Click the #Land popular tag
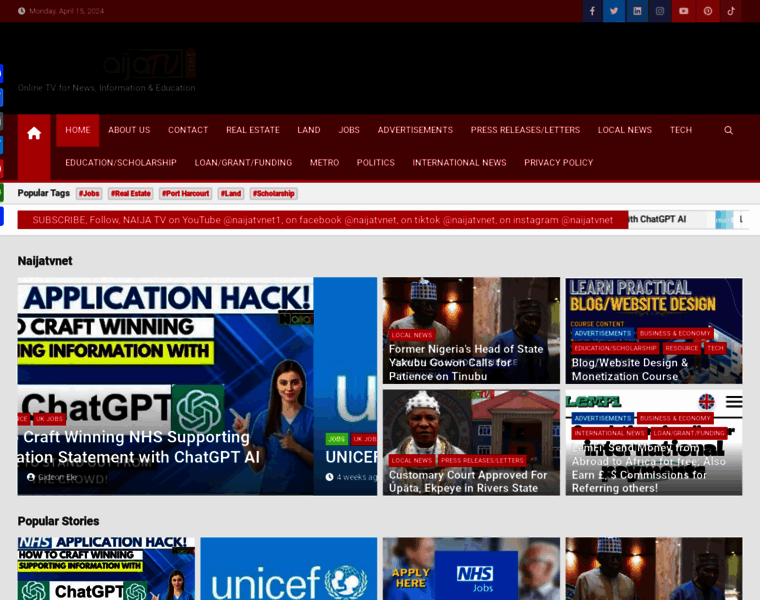The image size is (760, 600). tap(231, 193)
